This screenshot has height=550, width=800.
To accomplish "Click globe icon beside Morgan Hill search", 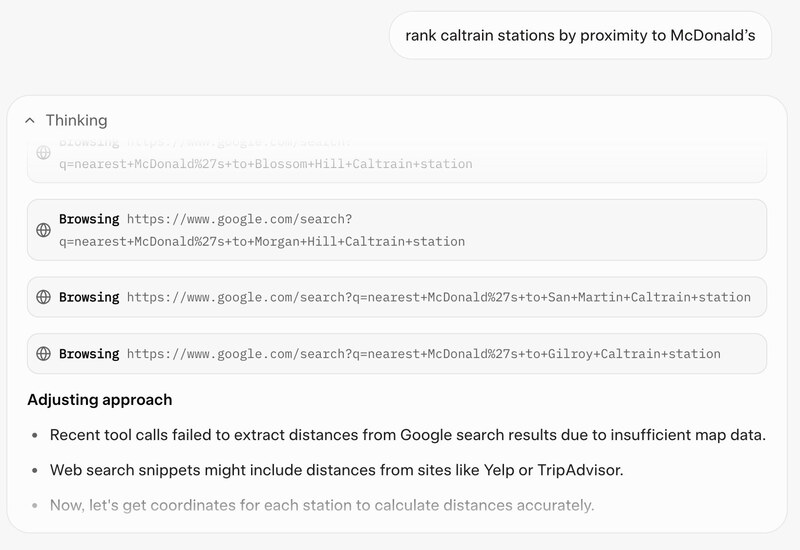I will [x=43, y=230].
